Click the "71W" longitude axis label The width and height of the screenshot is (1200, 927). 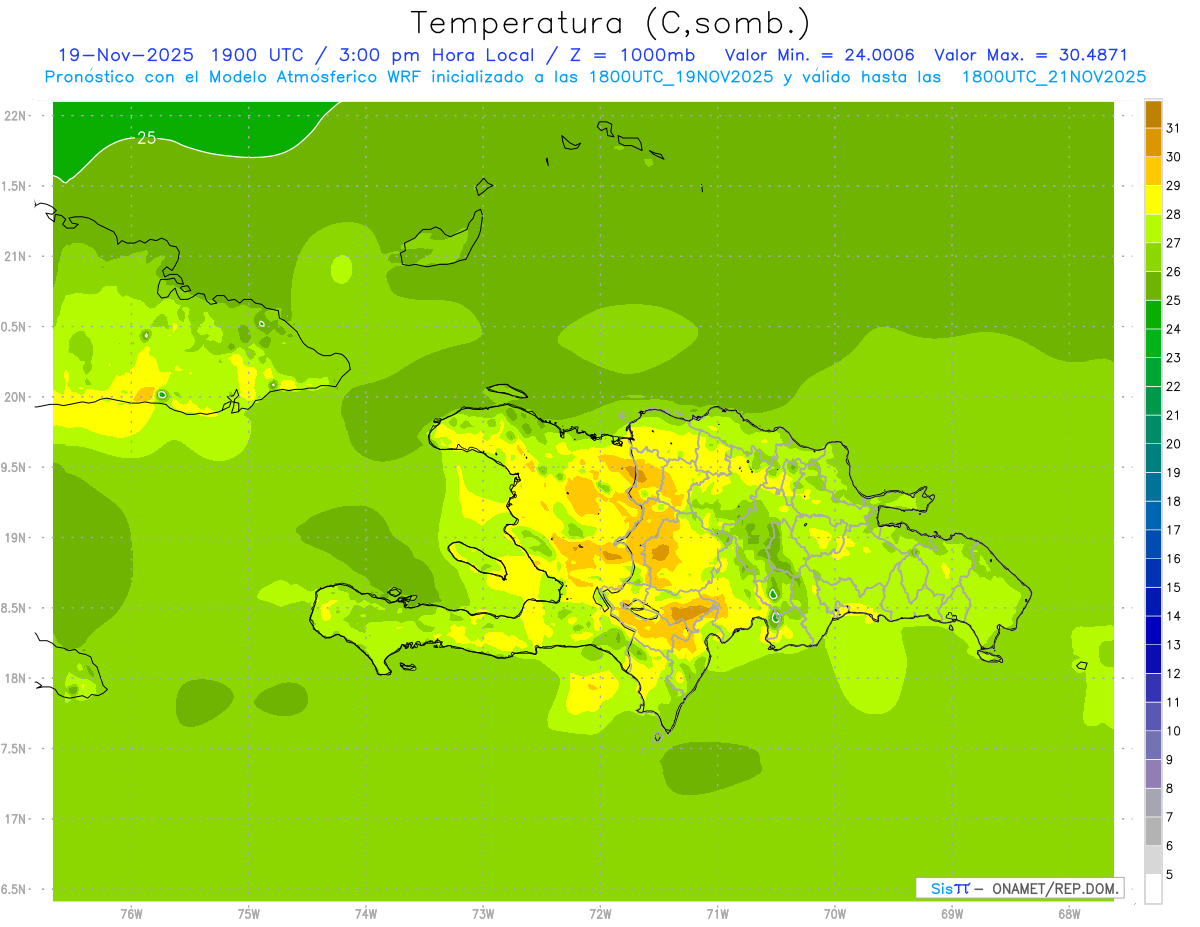(717, 914)
